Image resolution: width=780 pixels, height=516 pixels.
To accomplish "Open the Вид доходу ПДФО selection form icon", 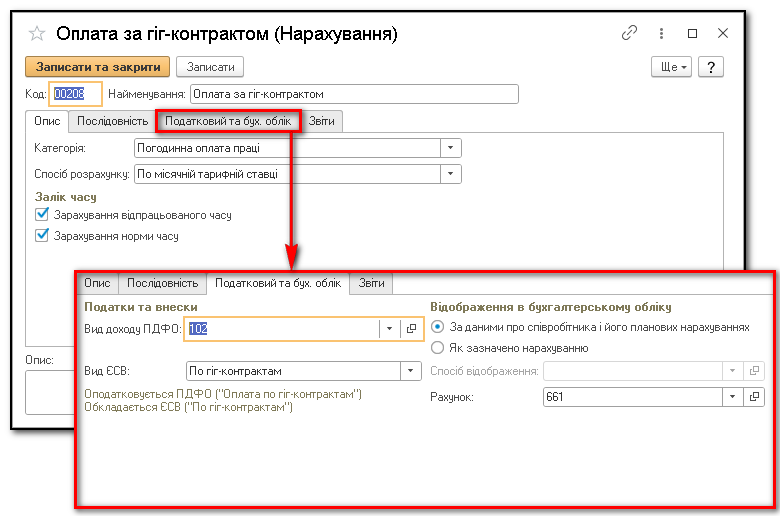I will click(x=411, y=329).
